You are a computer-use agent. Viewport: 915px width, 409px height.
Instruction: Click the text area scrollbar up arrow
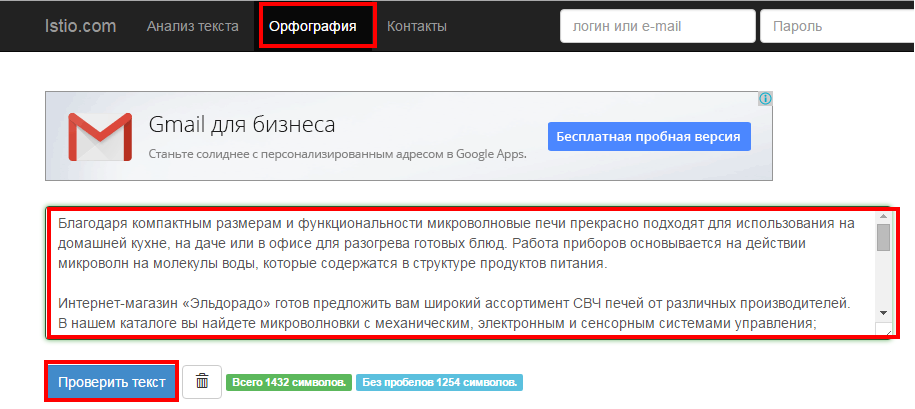(x=883, y=216)
